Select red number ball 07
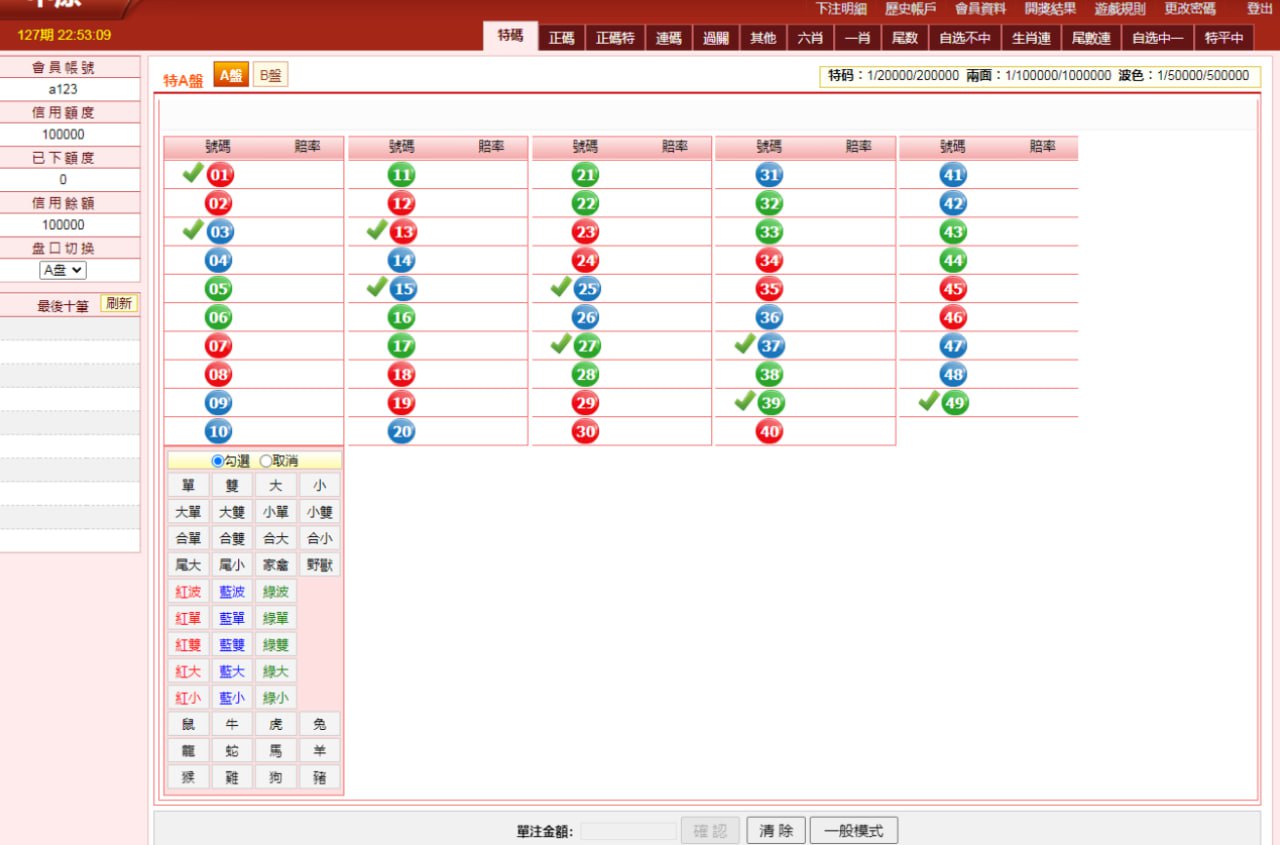Viewport: 1280px width, 845px height. pos(218,346)
